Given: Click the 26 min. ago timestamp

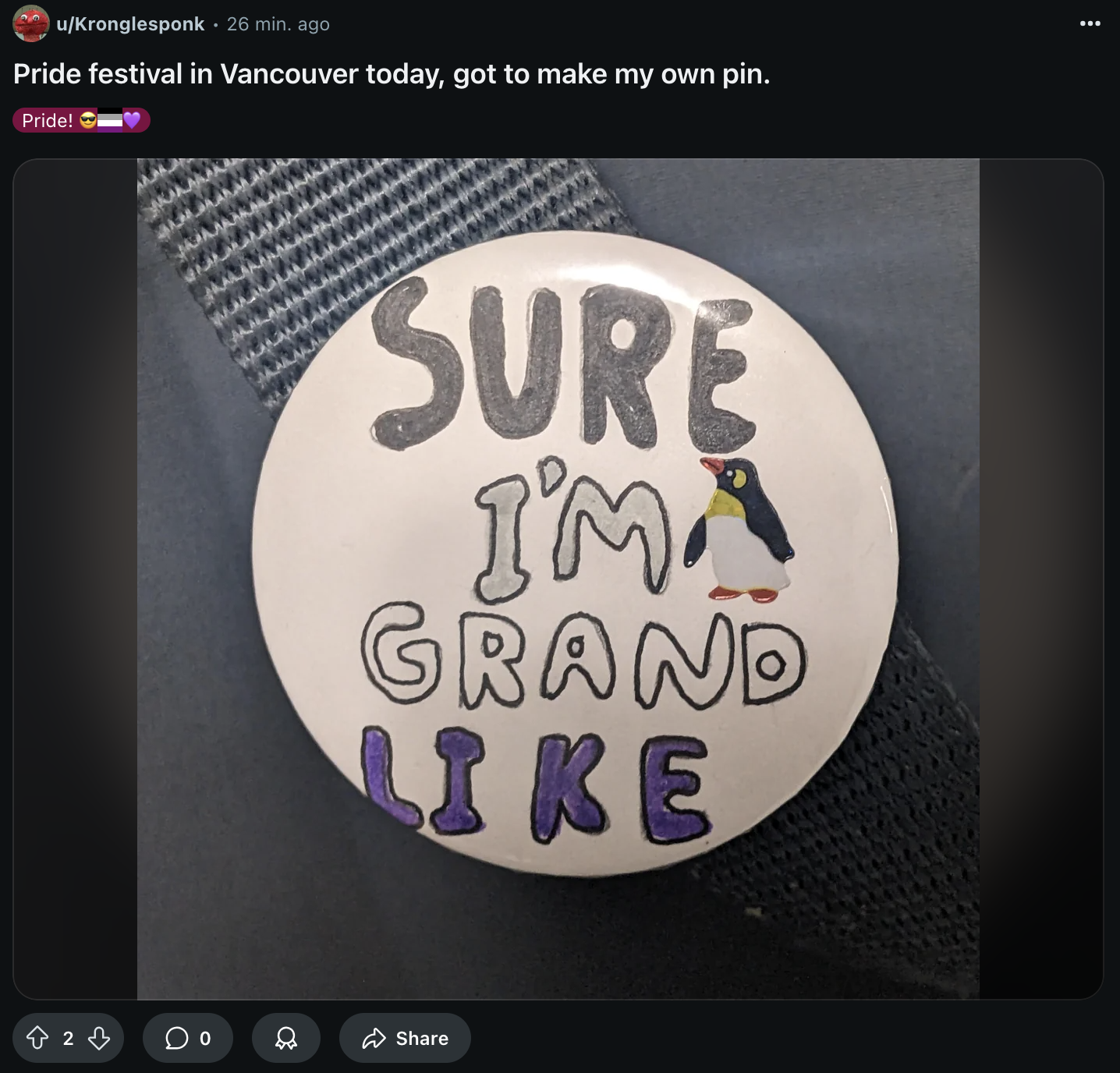Looking at the screenshot, I should tap(278, 24).
